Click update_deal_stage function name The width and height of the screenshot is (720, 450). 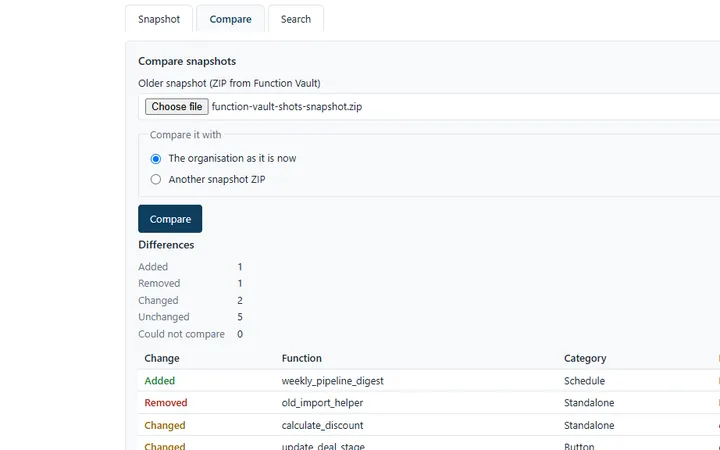point(323,446)
